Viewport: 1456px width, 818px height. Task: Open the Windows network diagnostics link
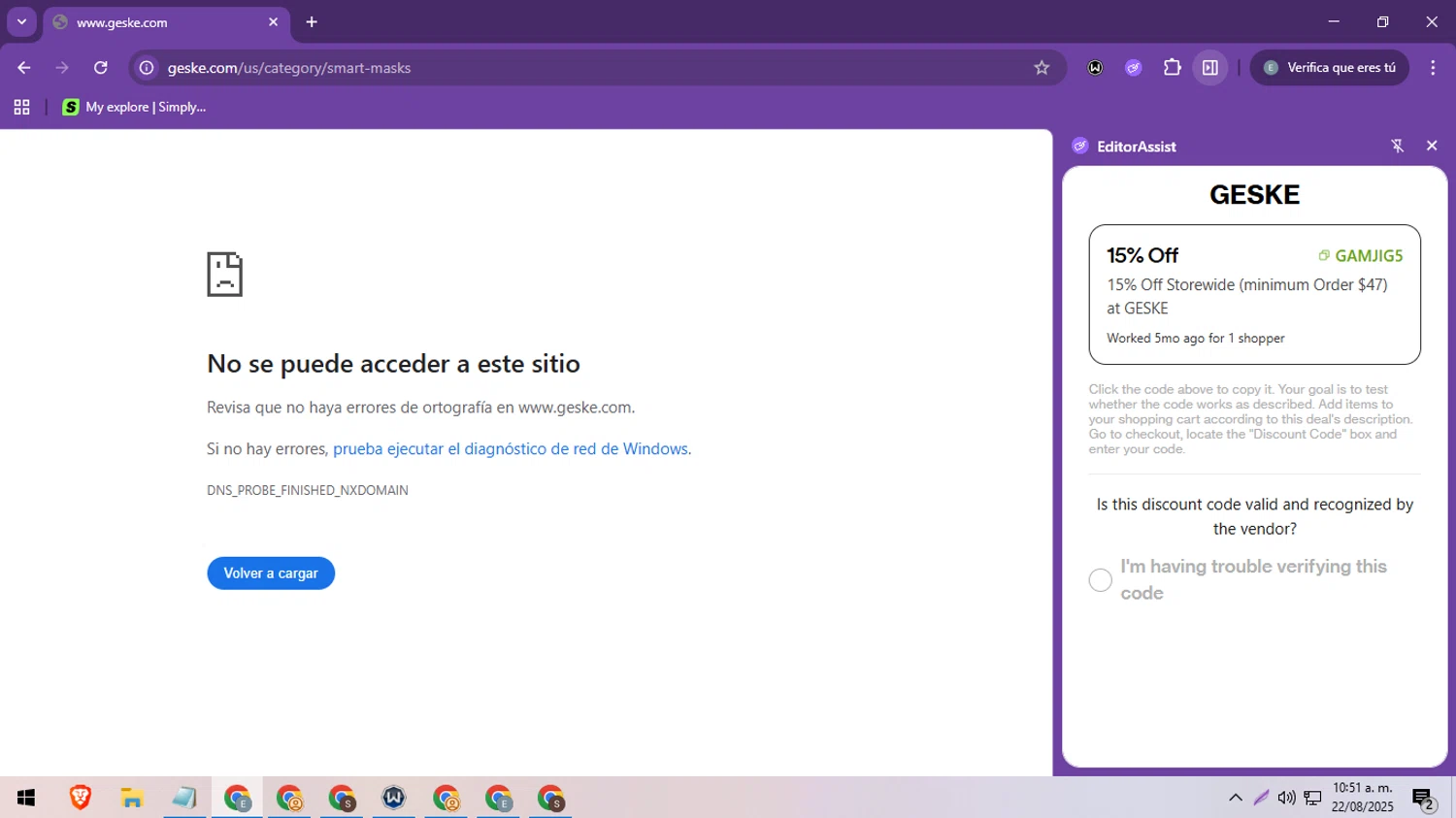(x=512, y=448)
